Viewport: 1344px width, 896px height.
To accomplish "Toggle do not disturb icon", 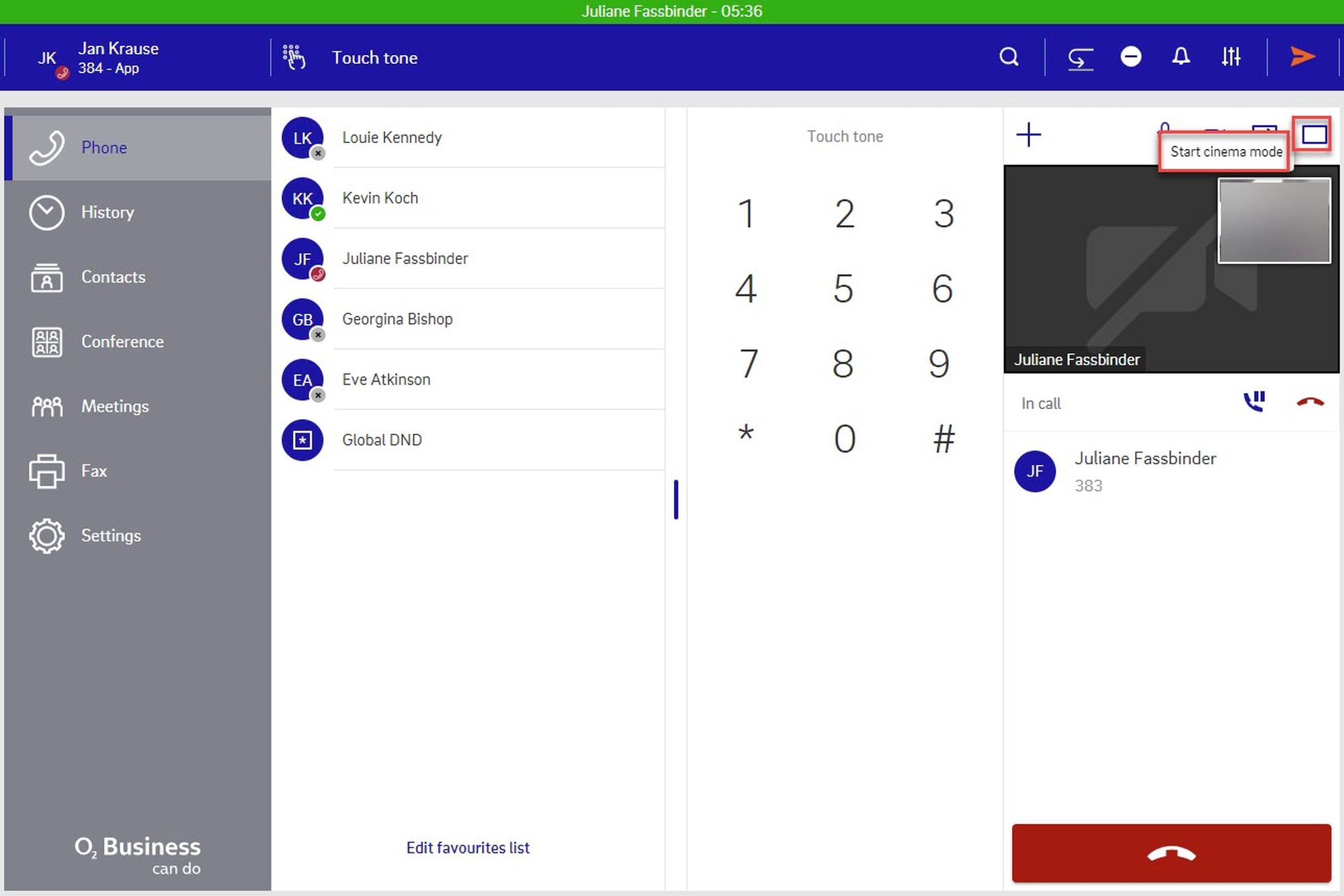I will 1130,57.
